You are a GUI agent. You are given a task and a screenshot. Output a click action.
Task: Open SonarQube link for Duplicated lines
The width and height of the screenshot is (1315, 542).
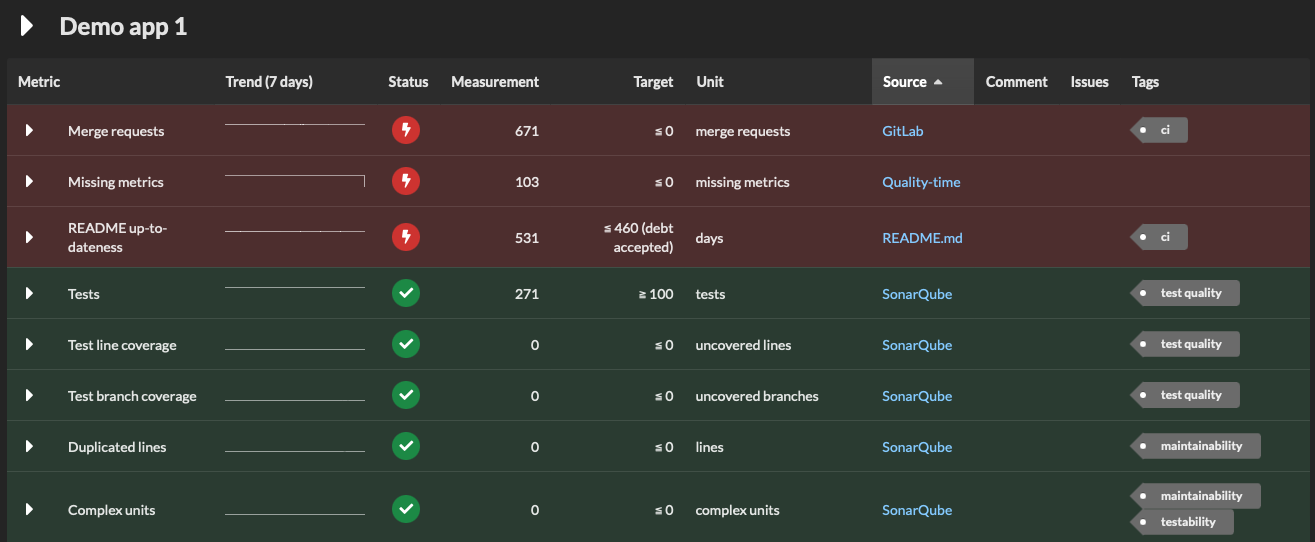coord(917,447)
